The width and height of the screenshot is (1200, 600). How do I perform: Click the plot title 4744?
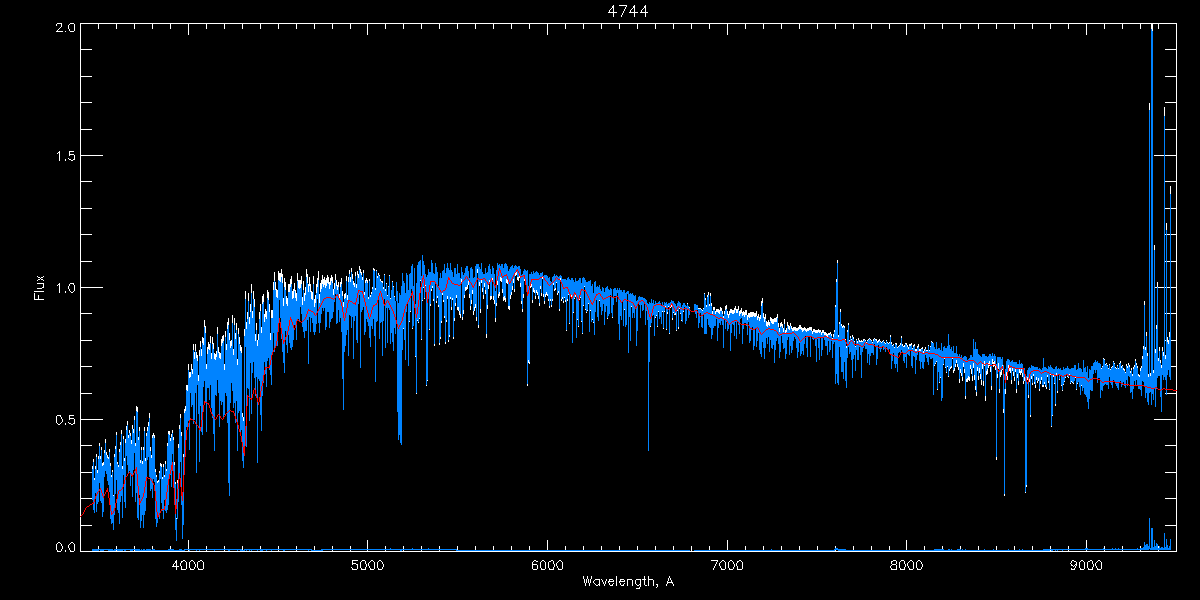coord(628,11)
